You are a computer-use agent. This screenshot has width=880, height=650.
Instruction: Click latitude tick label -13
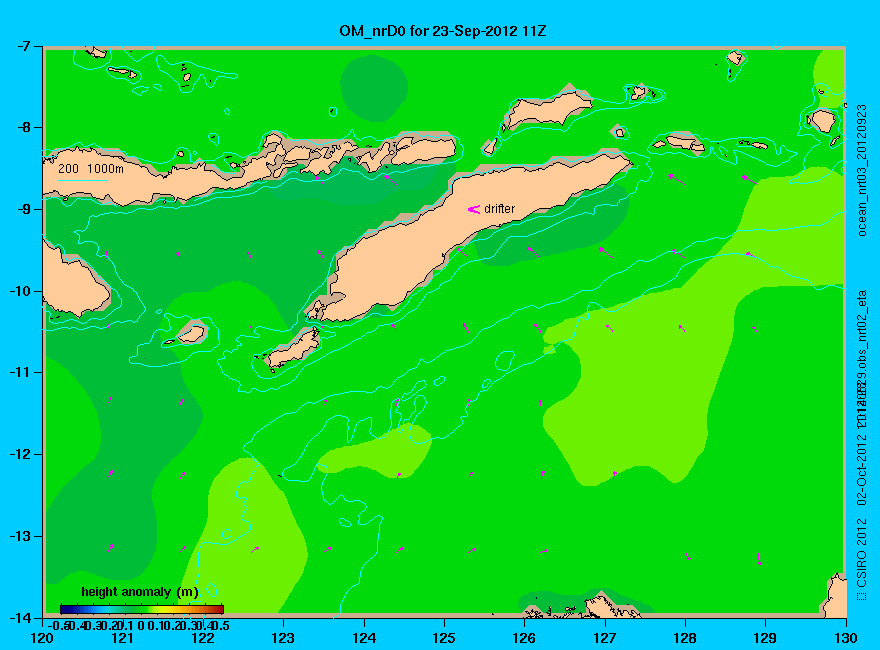coord(18,537)
